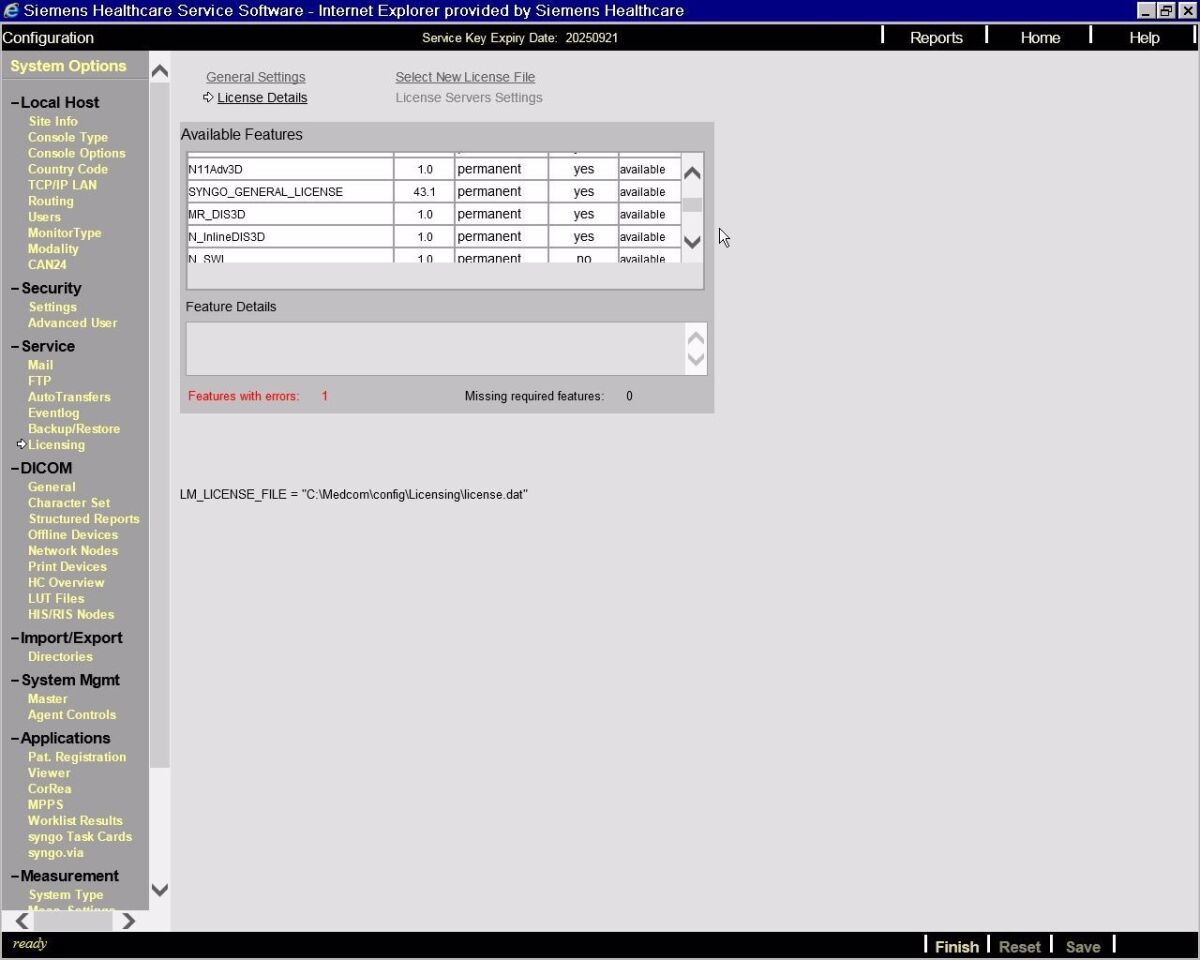Open License Details link
Screen dimensions: 1200x960
click(x=262, y=97)
